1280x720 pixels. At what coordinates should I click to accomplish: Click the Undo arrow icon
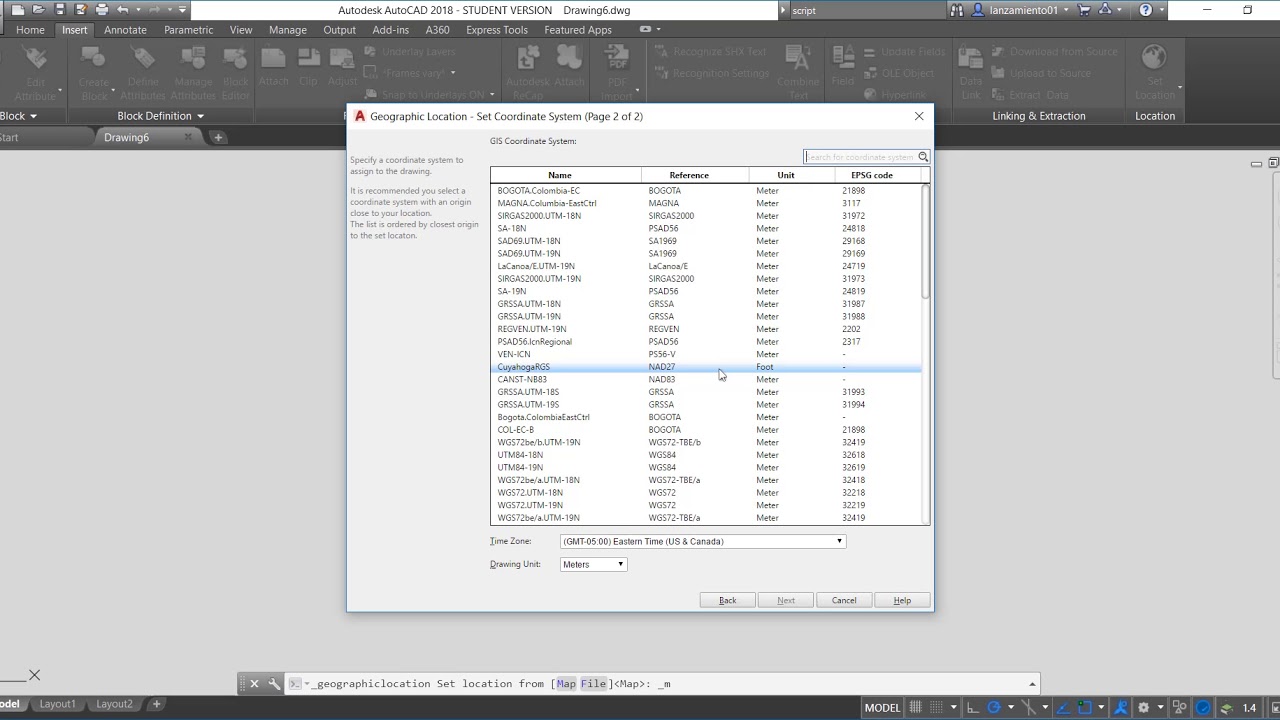click(123, 10)
